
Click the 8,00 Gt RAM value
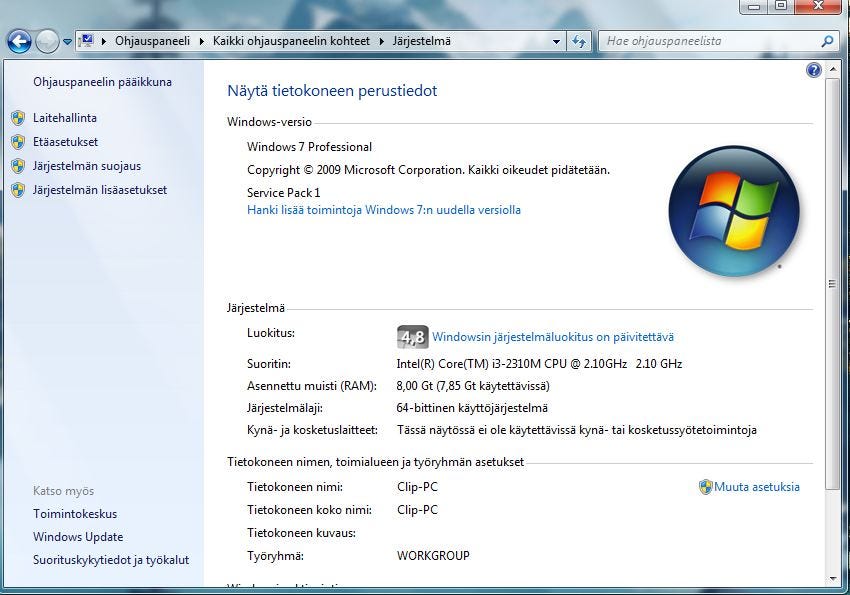[x=473, y=386]
